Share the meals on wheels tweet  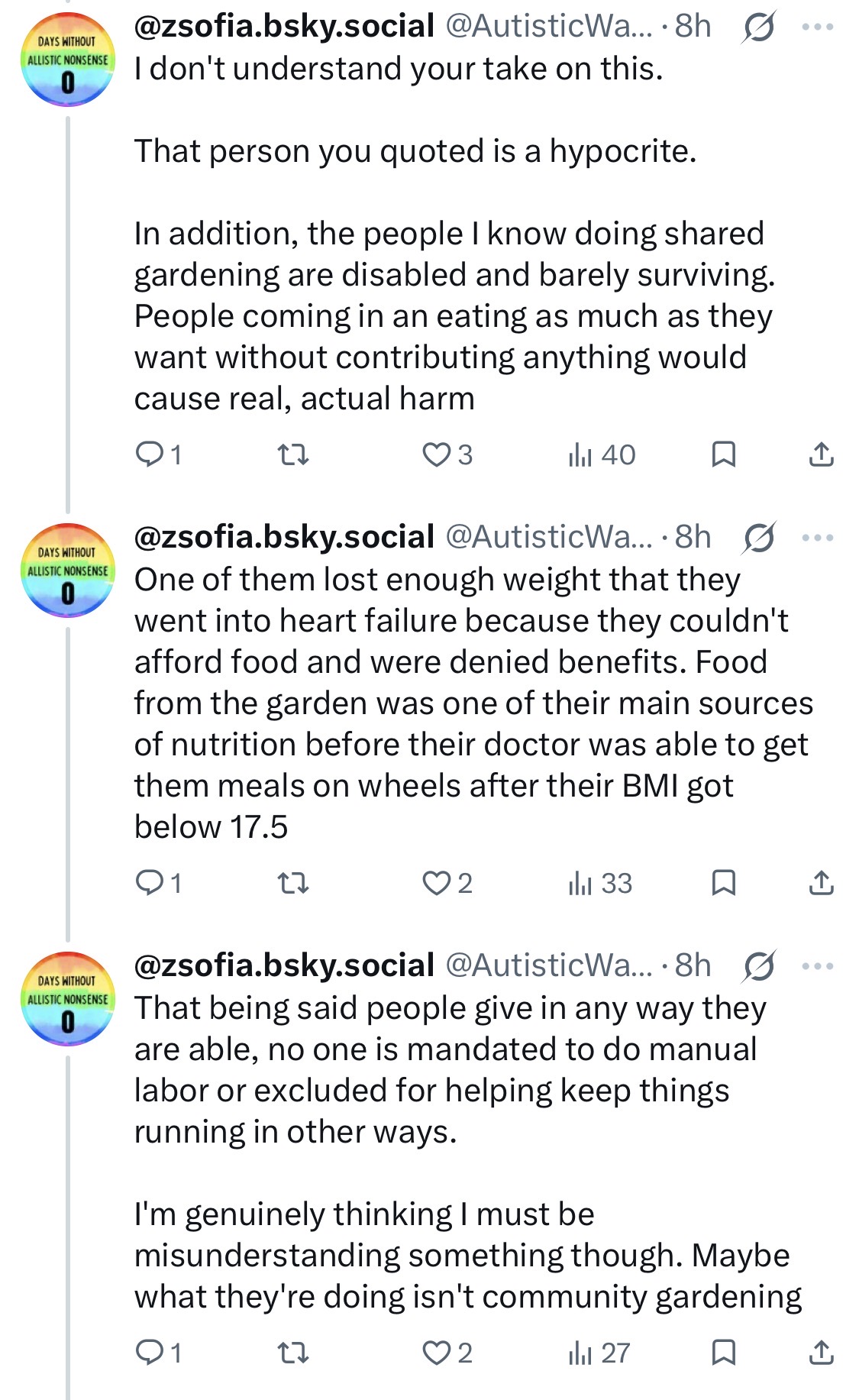click(821, 883)
